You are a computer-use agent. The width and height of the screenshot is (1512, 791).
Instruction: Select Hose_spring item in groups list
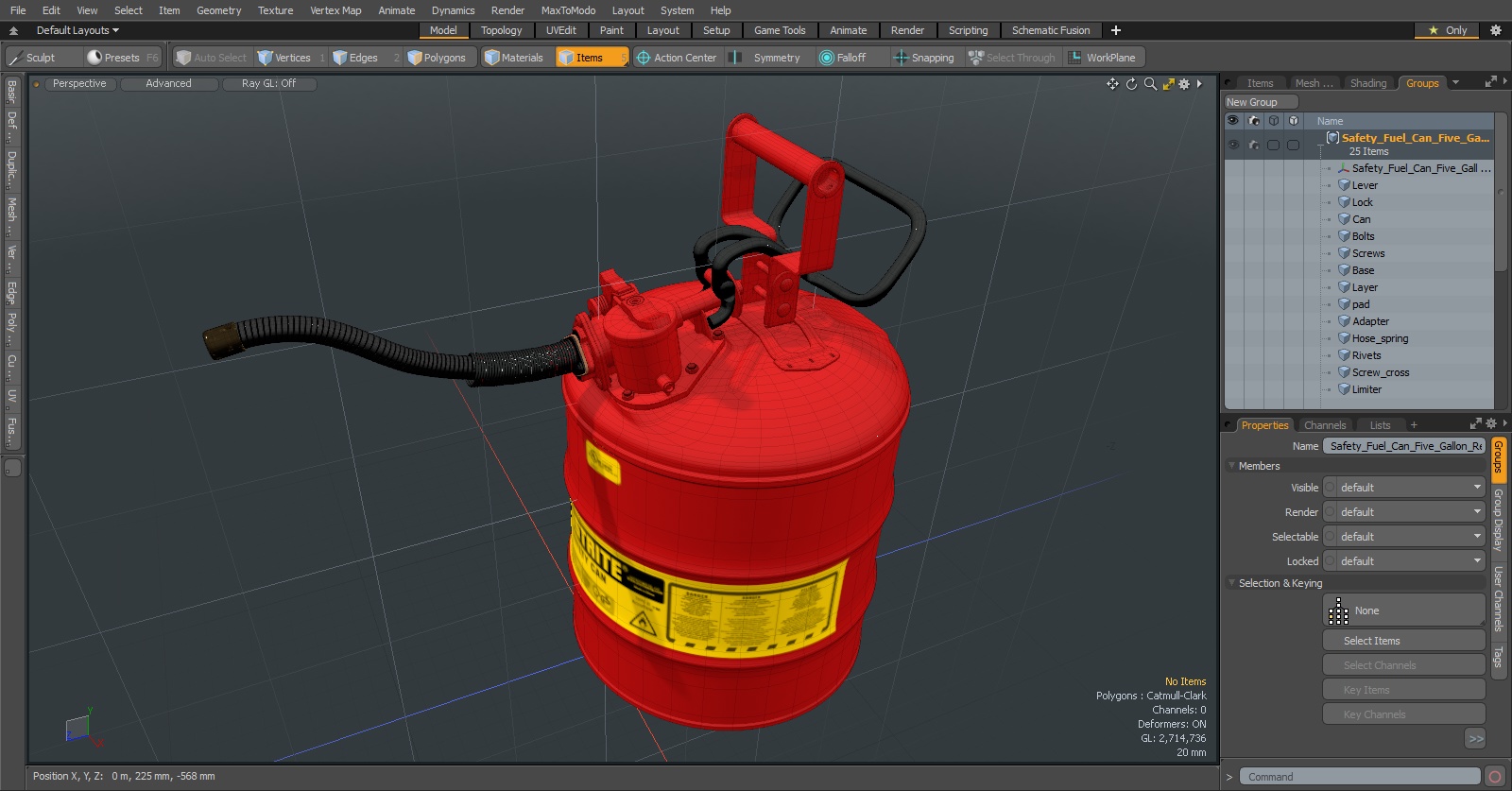click(1380, 338)
